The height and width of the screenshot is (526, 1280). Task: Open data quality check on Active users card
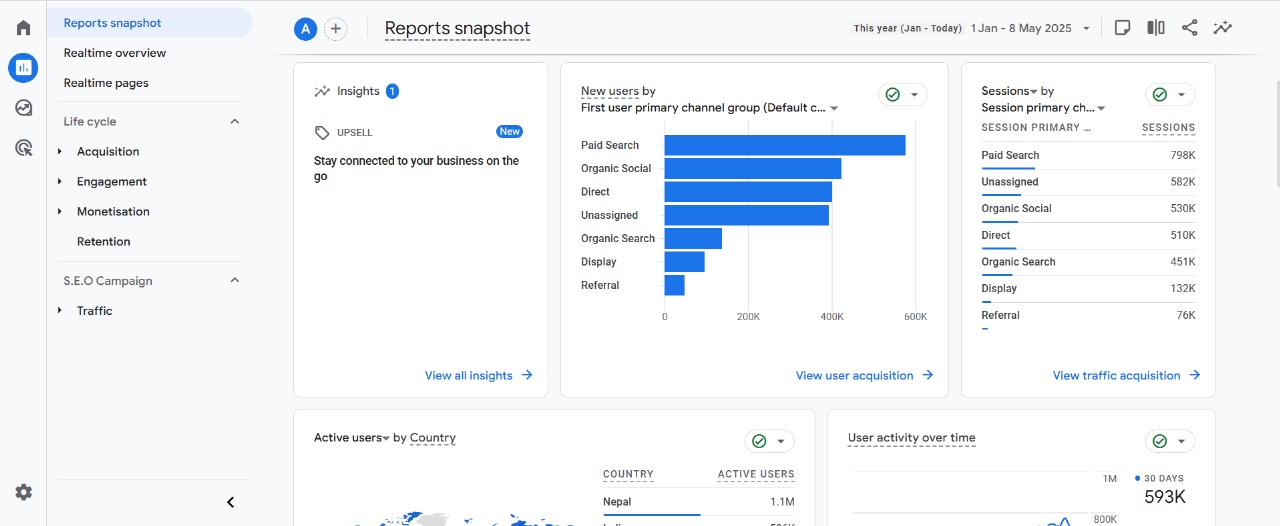point(769,441)
